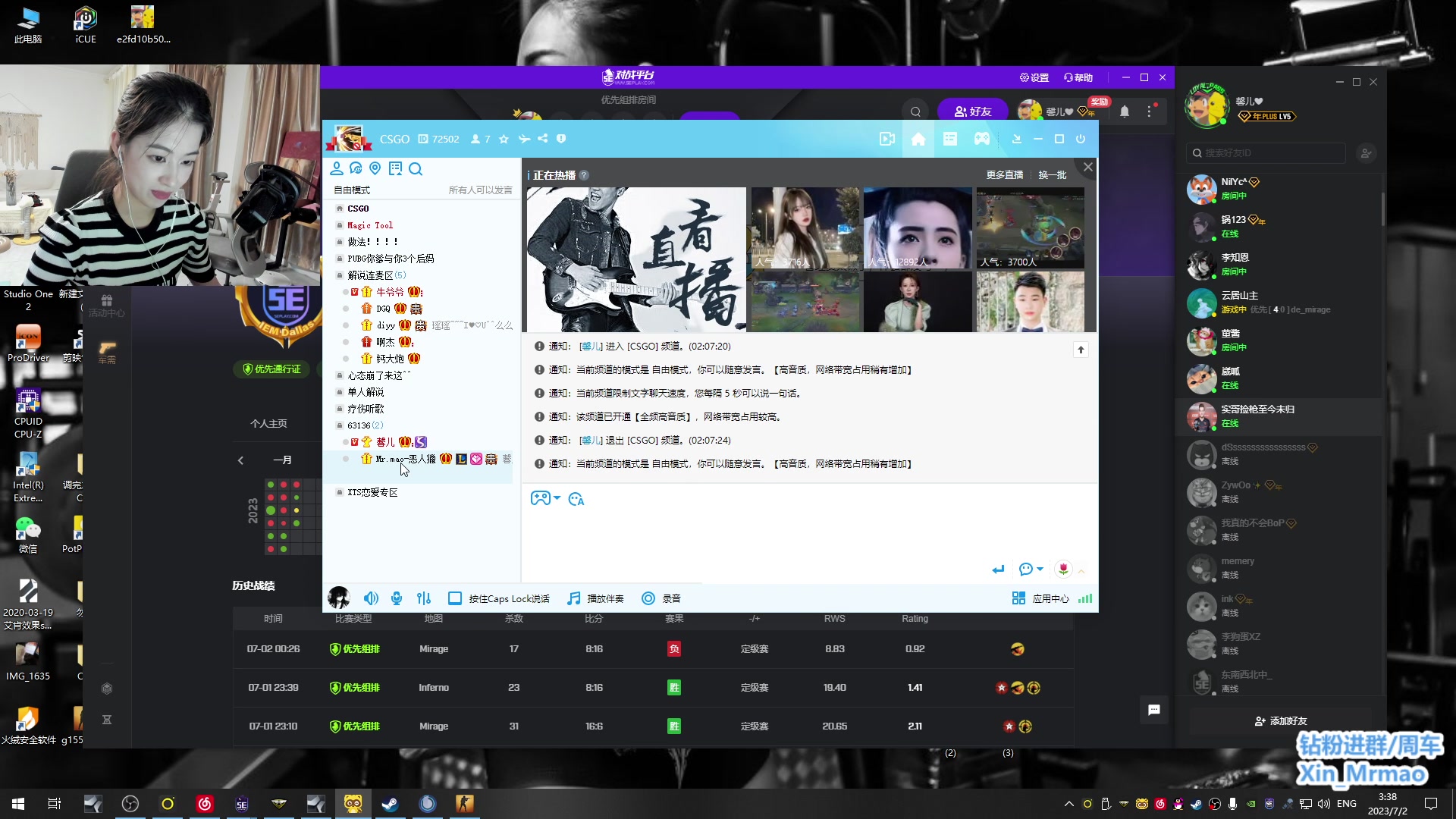Click 换一批 to refresh streams
Viewport: 1456px width, 819px height.
click(x=1052, y=175)
